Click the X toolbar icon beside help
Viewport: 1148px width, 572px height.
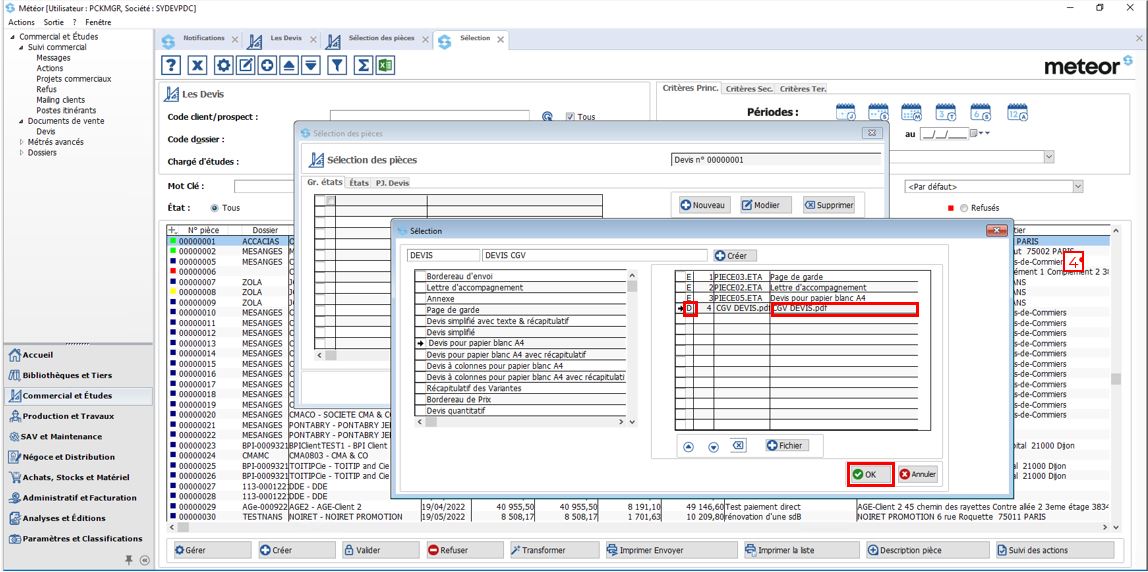(197, 65)
